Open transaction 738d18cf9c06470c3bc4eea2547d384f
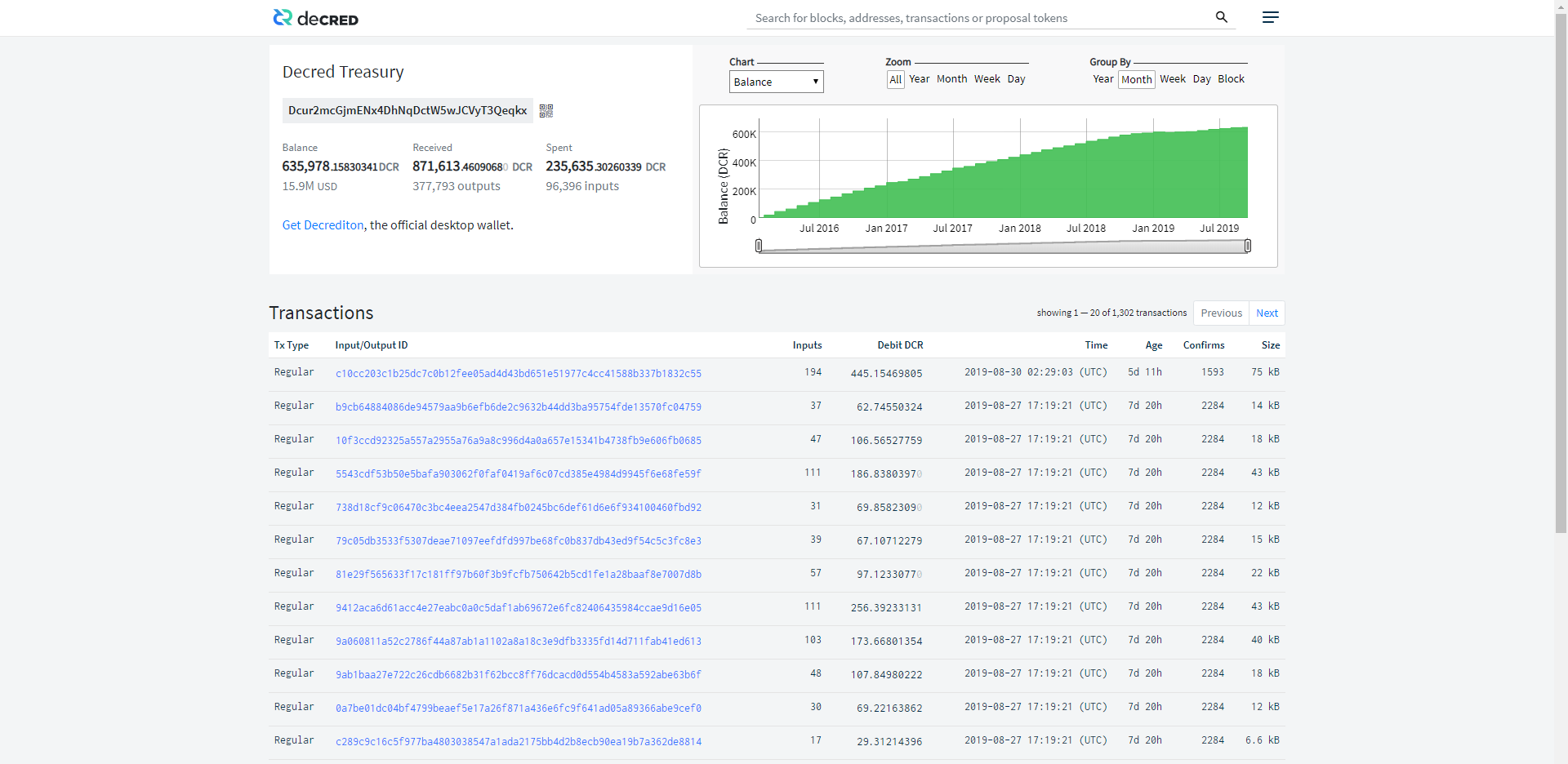Image resolution: width=1568 pixels, height=764 pixels. (x=519, y=508)
